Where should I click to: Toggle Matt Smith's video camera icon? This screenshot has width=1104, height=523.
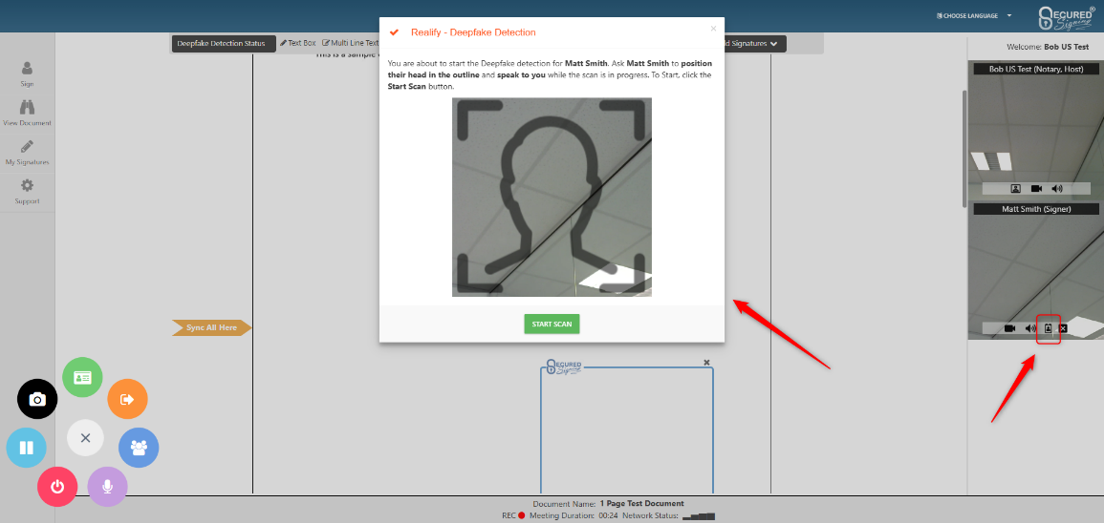(1010, 328)
